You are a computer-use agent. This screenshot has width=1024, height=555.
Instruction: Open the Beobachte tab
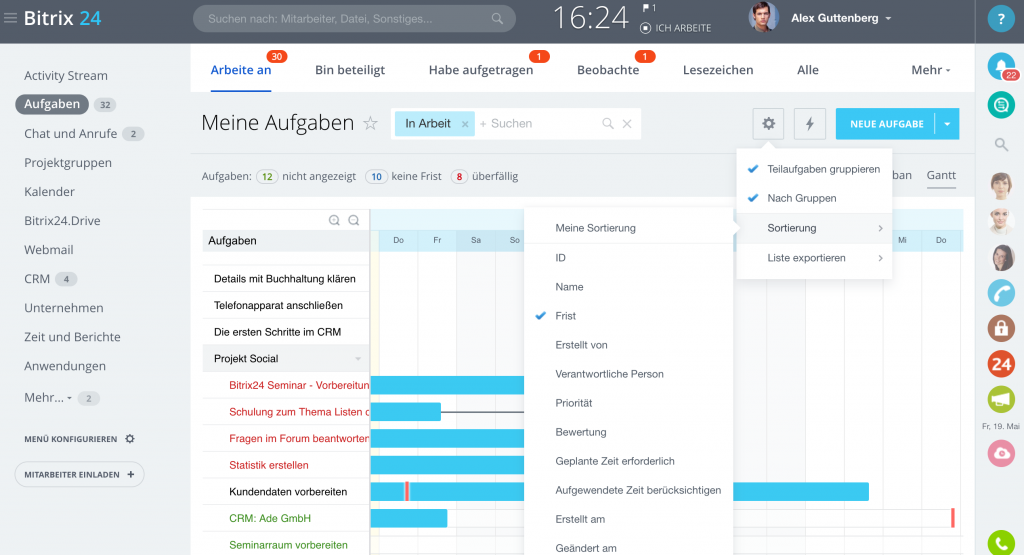coord(608,70)
